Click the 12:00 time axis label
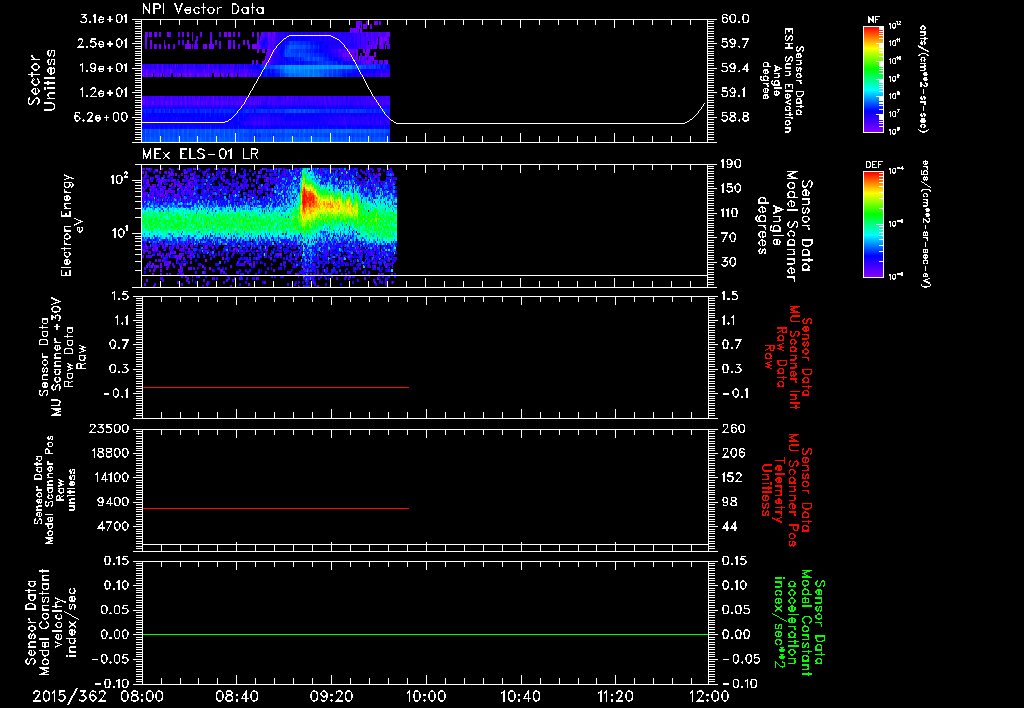This screenshot has width=1024, height=708. (x=709, y=696)
